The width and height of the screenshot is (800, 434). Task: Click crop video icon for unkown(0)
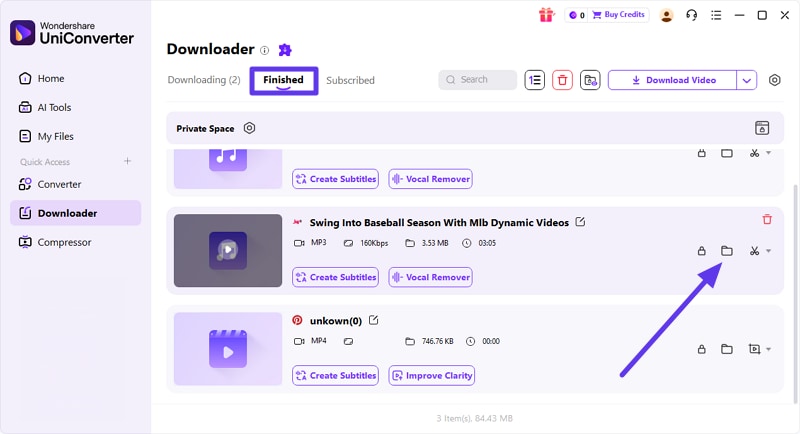(x=754, y=349)
